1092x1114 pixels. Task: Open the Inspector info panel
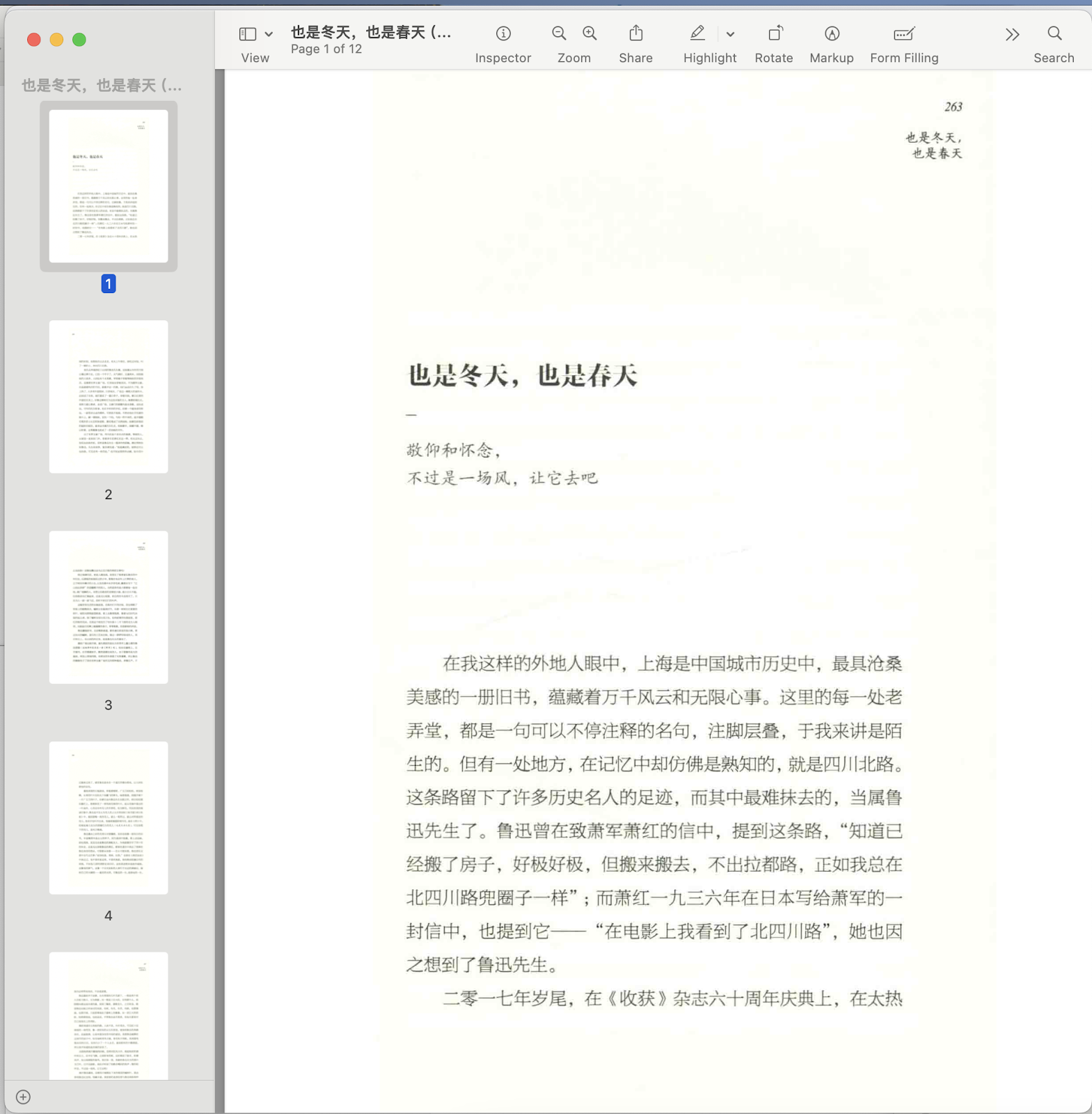503,33
